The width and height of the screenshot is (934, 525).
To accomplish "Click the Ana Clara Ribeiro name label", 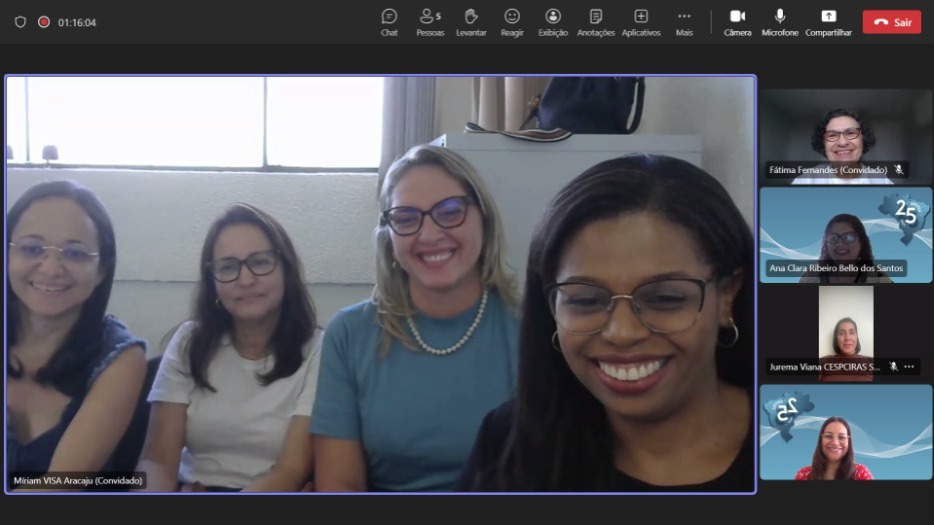I will pos(836,268).
